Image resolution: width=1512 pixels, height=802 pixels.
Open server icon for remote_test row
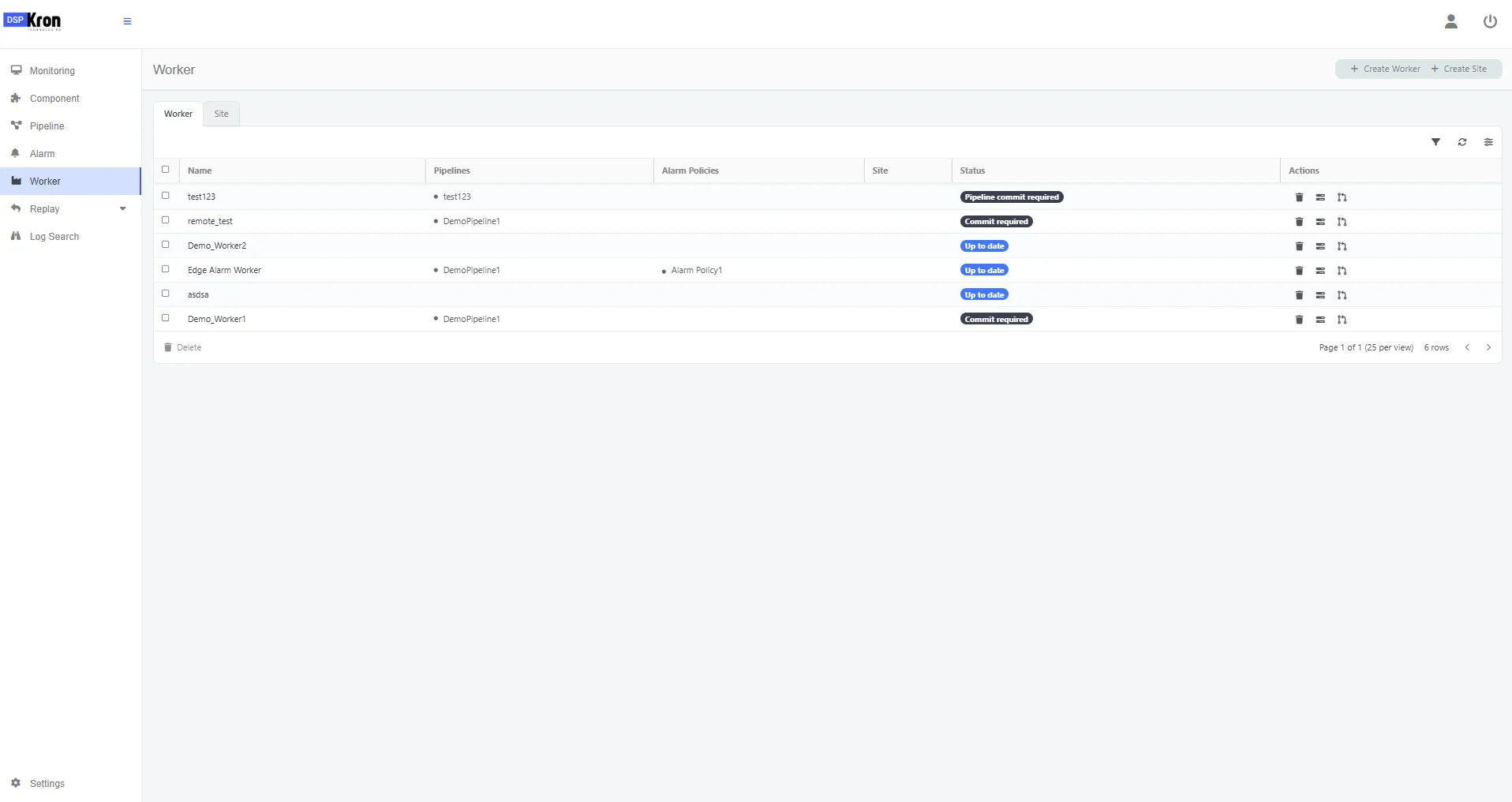[x=1320, y=222]
